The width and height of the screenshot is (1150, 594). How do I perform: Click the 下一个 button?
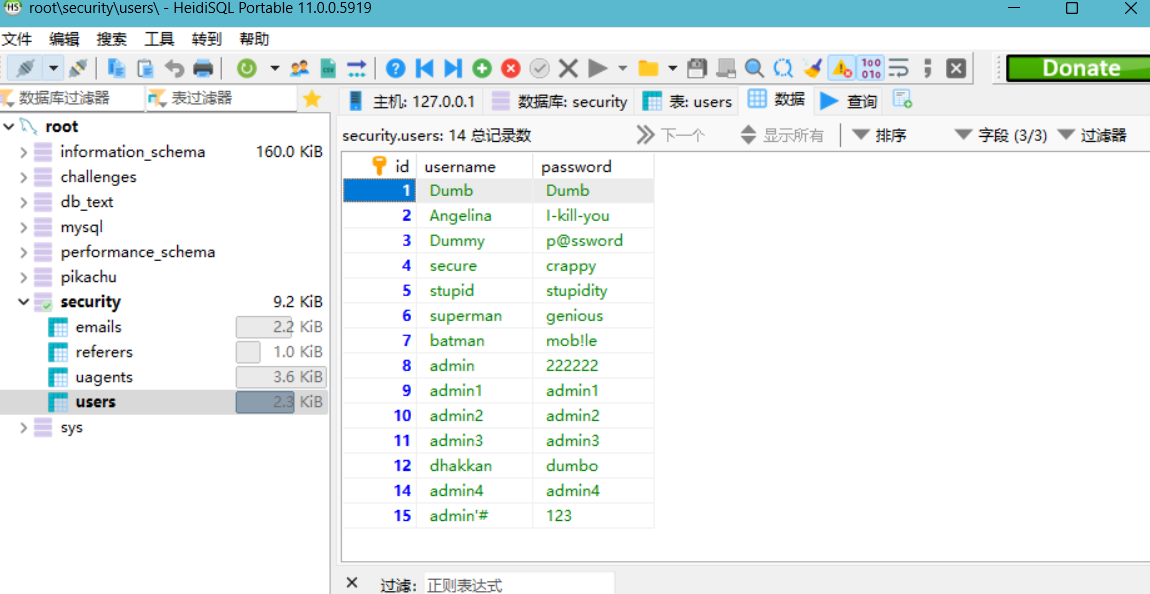click(671, 135)
